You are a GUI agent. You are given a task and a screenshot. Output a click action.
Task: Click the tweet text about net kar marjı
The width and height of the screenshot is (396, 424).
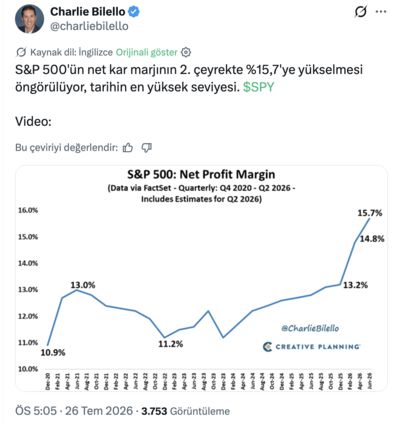coord(189,78)
